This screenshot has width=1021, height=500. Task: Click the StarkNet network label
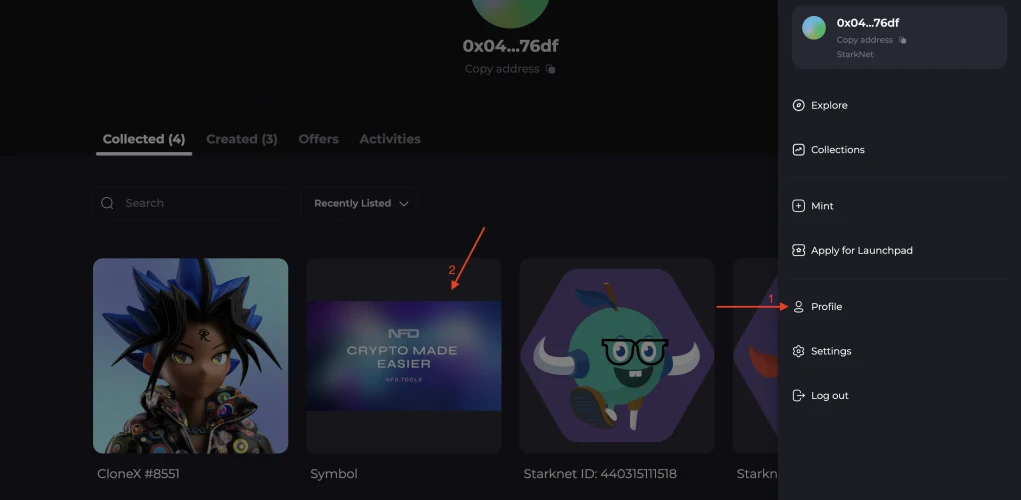(x=855, y=55)
